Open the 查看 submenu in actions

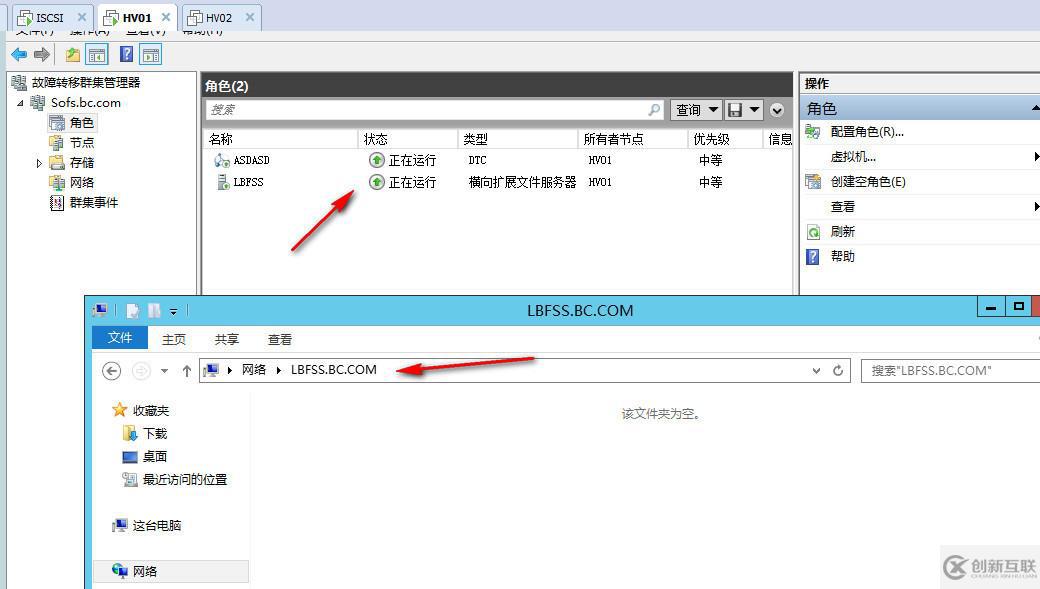click(x=843, y=207)
